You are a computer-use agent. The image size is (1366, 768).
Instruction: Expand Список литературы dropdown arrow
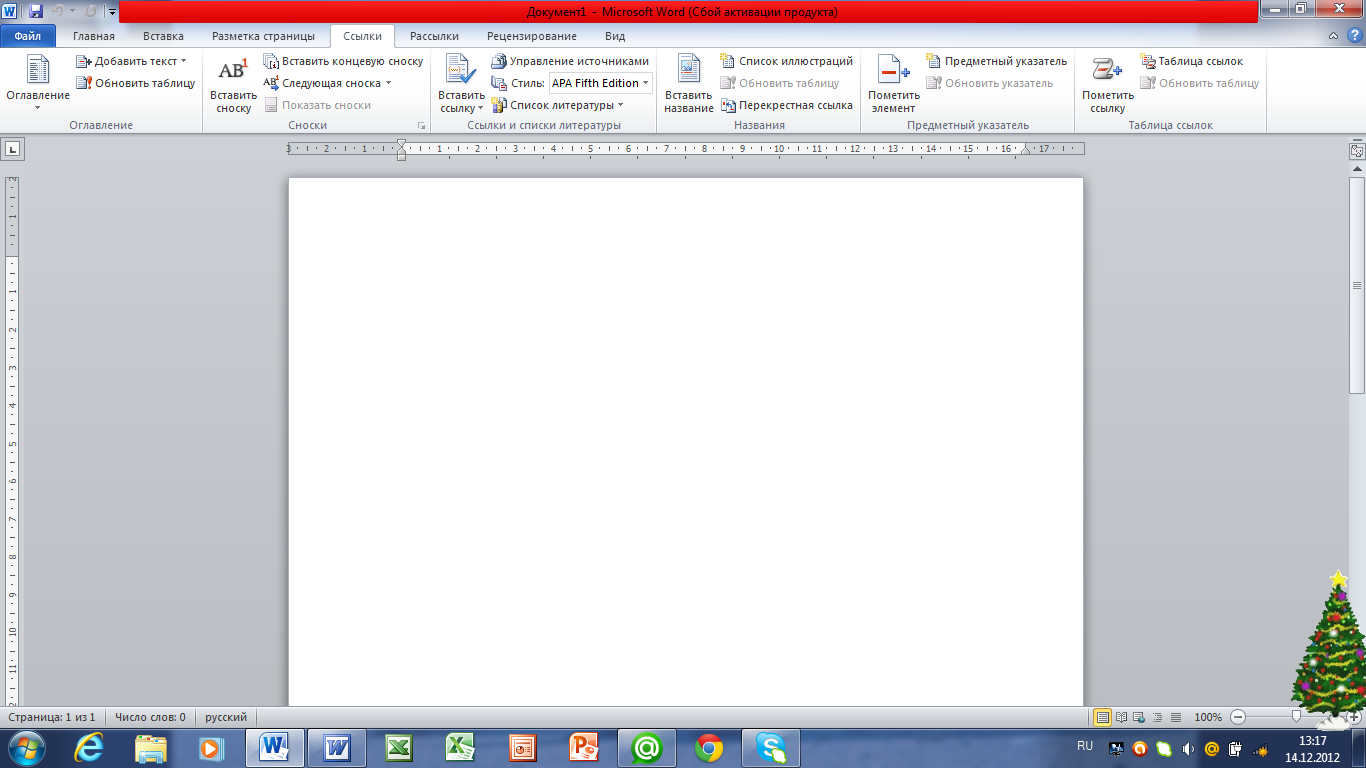point(620,105)
